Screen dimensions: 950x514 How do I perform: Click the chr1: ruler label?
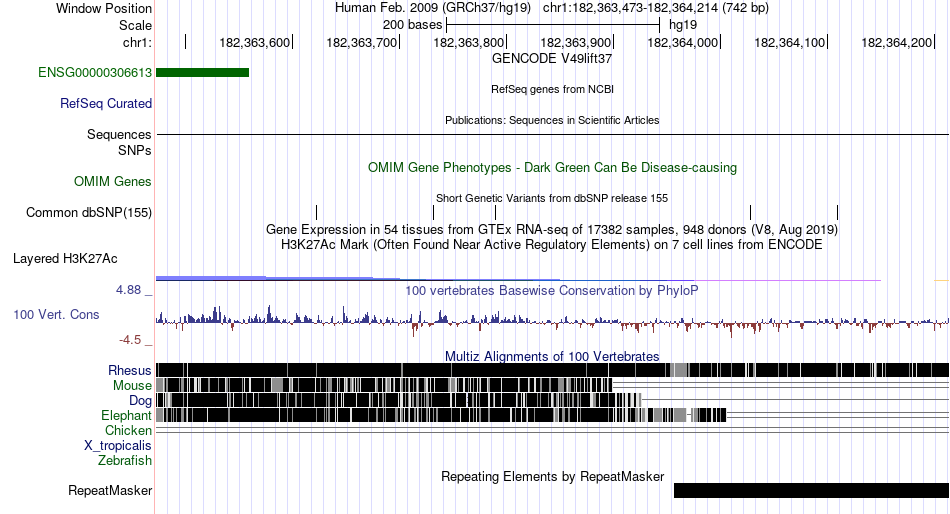pos(137,42)
